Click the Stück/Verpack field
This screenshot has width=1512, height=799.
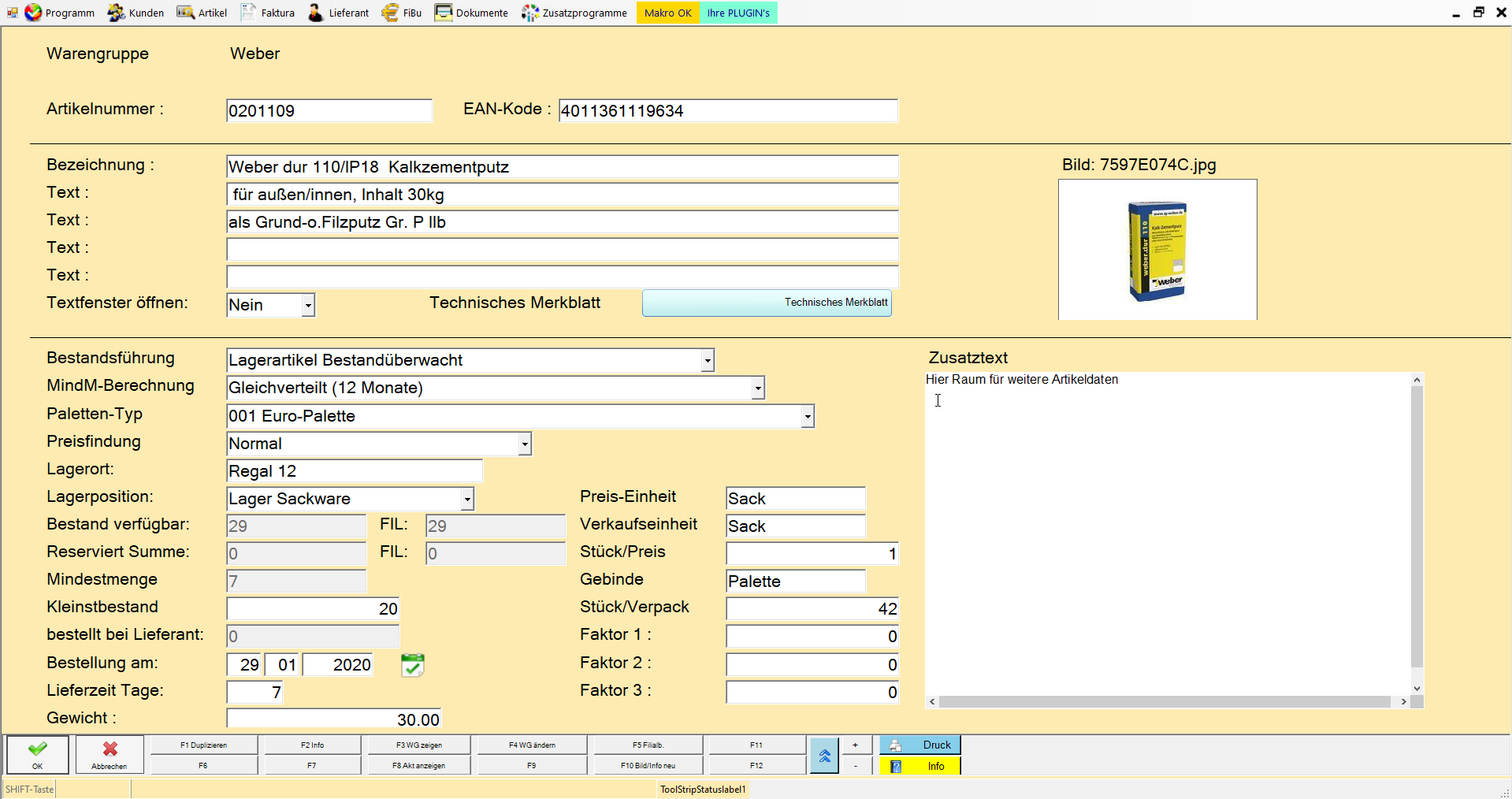point(812,608)
